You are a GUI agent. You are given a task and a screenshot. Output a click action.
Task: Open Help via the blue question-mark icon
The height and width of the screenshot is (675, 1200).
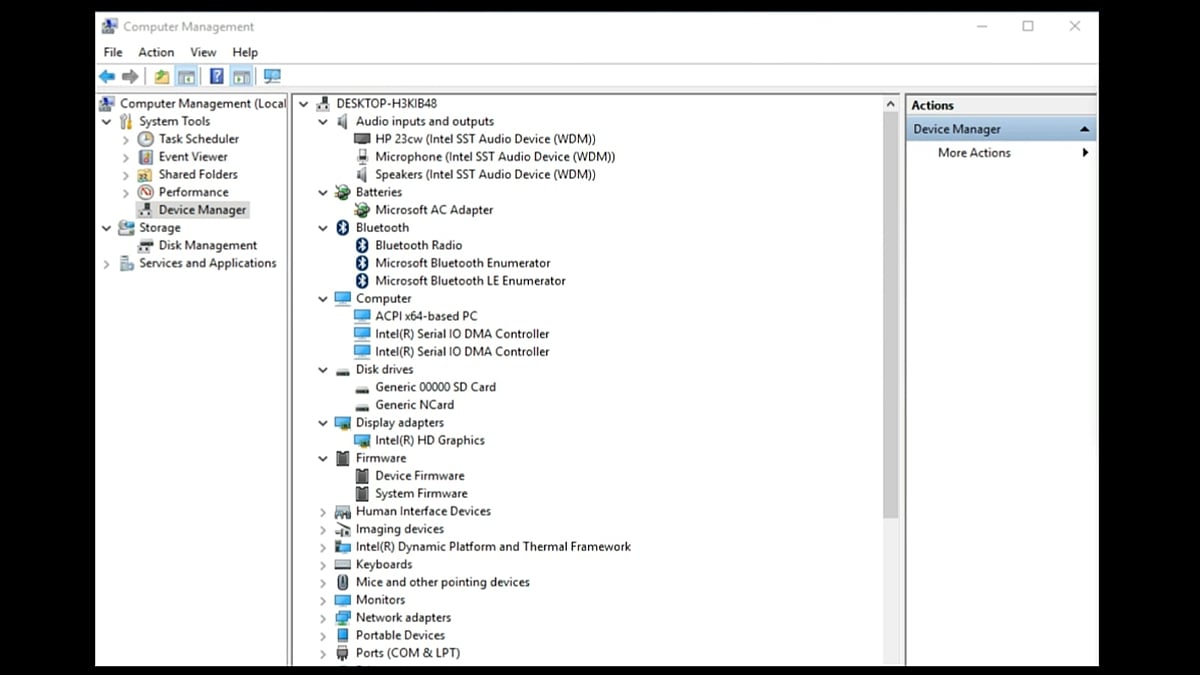click(216, 76)
